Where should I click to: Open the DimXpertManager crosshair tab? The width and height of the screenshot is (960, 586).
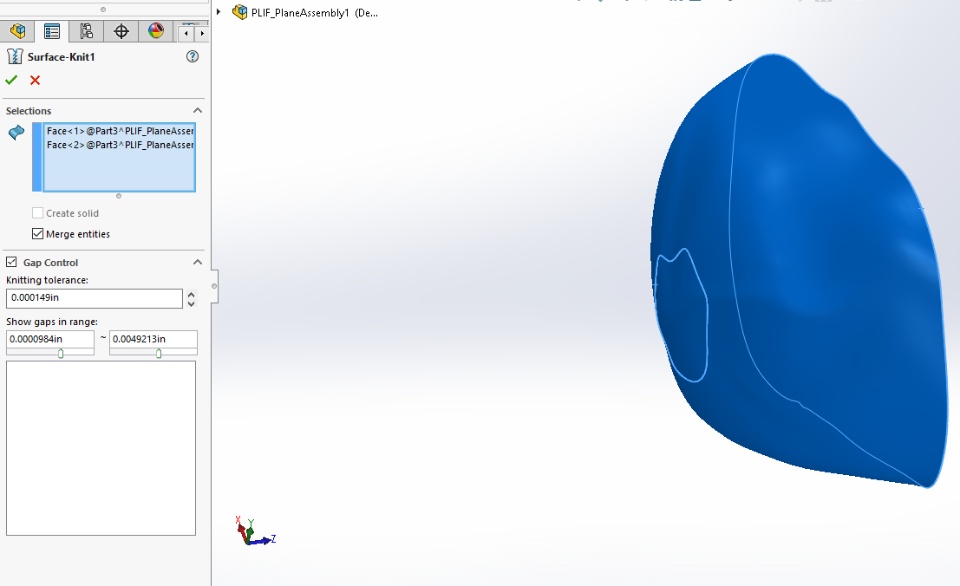(121, 31)
